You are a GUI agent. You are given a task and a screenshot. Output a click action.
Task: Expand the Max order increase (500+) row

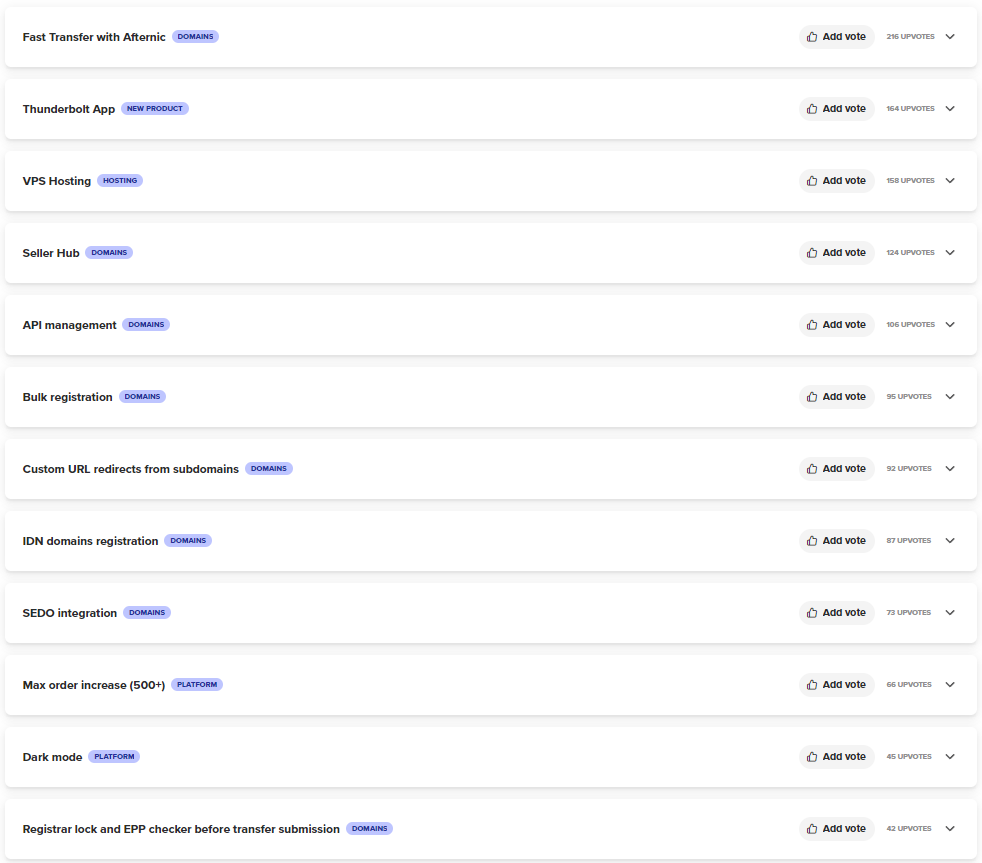(x=950, y=685)
